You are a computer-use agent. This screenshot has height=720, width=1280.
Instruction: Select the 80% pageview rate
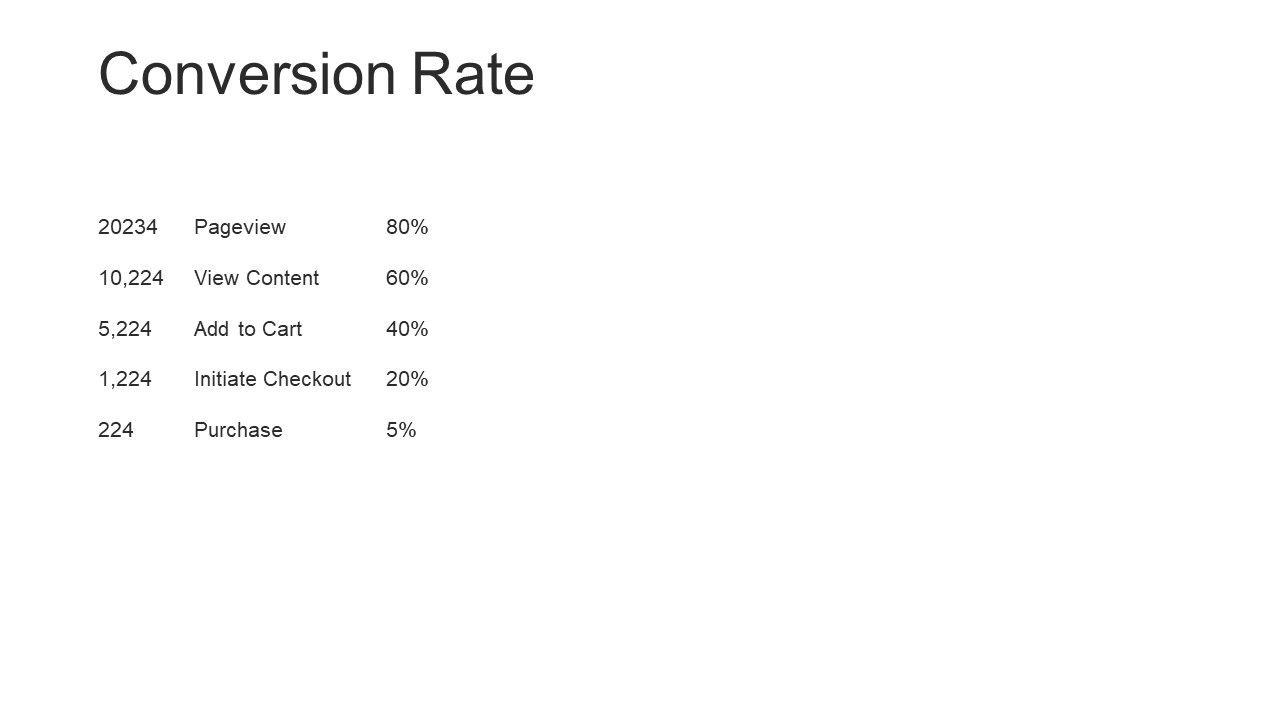click(x=407, y=227)
